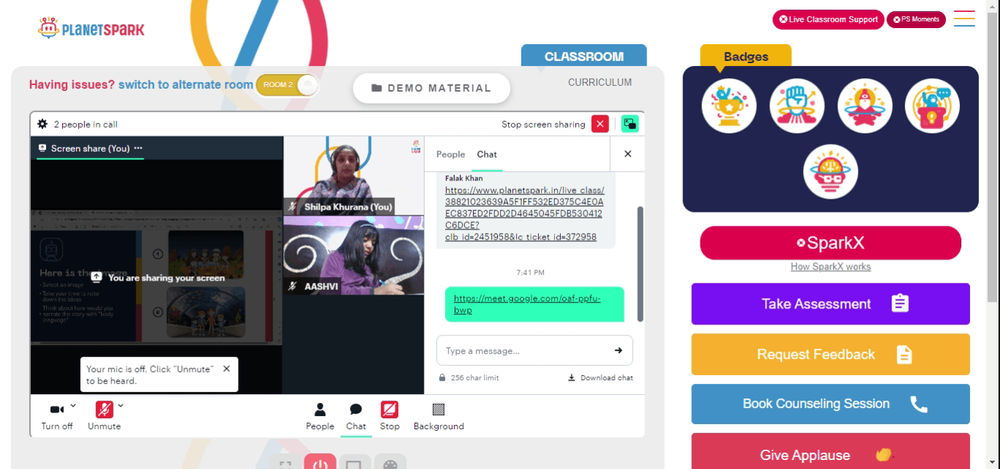Viewport: 1000px width, 469px height.
Task: Click the 'switch to alternate room' text
Action: (186, 84)
